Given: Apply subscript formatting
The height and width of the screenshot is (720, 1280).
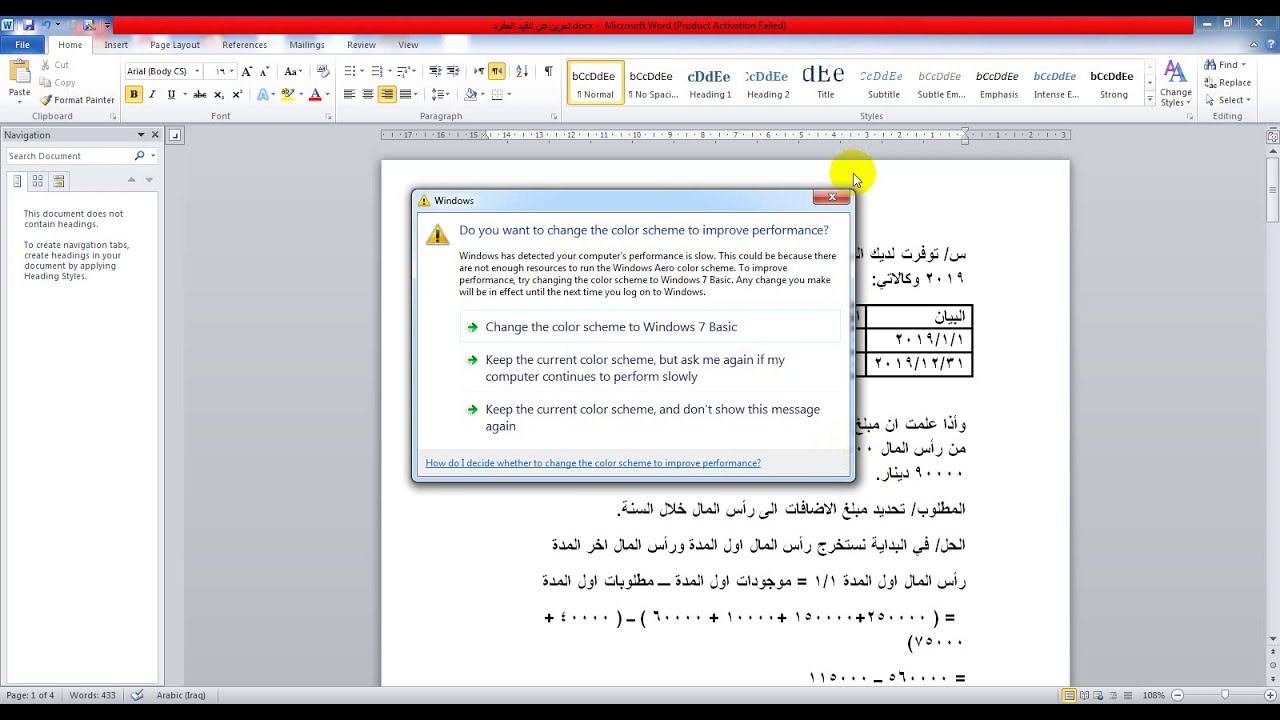Looking at the screenshot, I should [219, 94].
